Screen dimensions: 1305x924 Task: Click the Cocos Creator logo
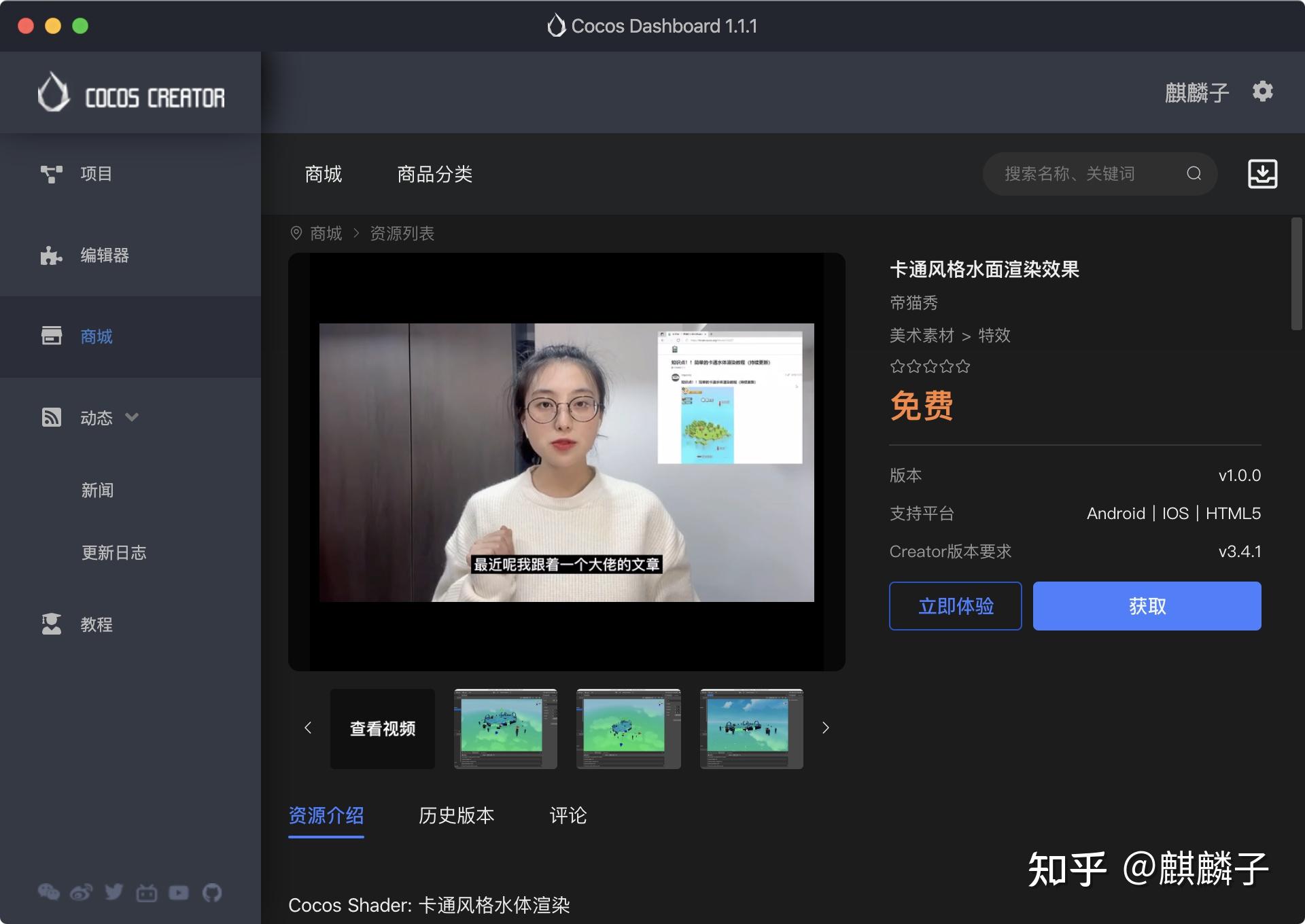[x=130, y=93]
